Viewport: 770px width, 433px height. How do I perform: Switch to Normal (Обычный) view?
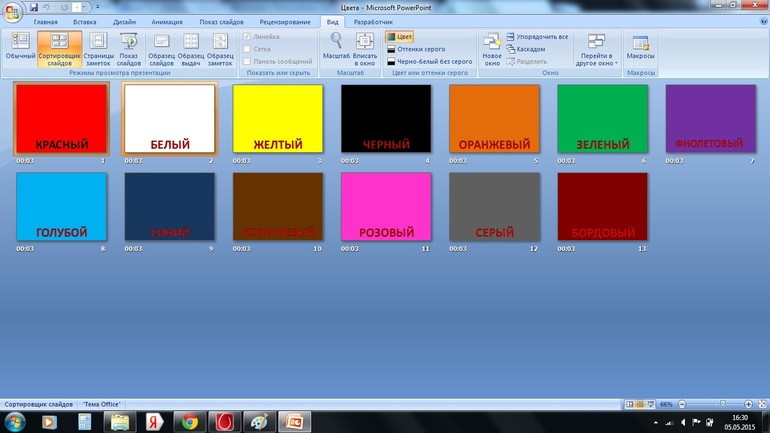point(18,49)
